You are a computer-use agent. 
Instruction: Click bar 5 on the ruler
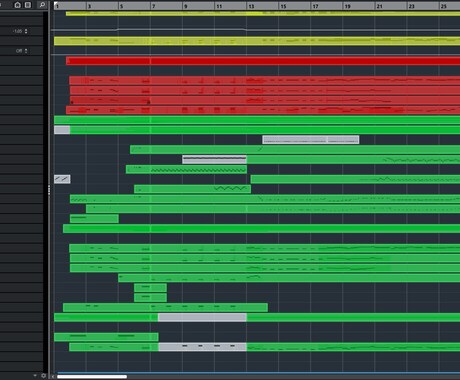point(121,6)
